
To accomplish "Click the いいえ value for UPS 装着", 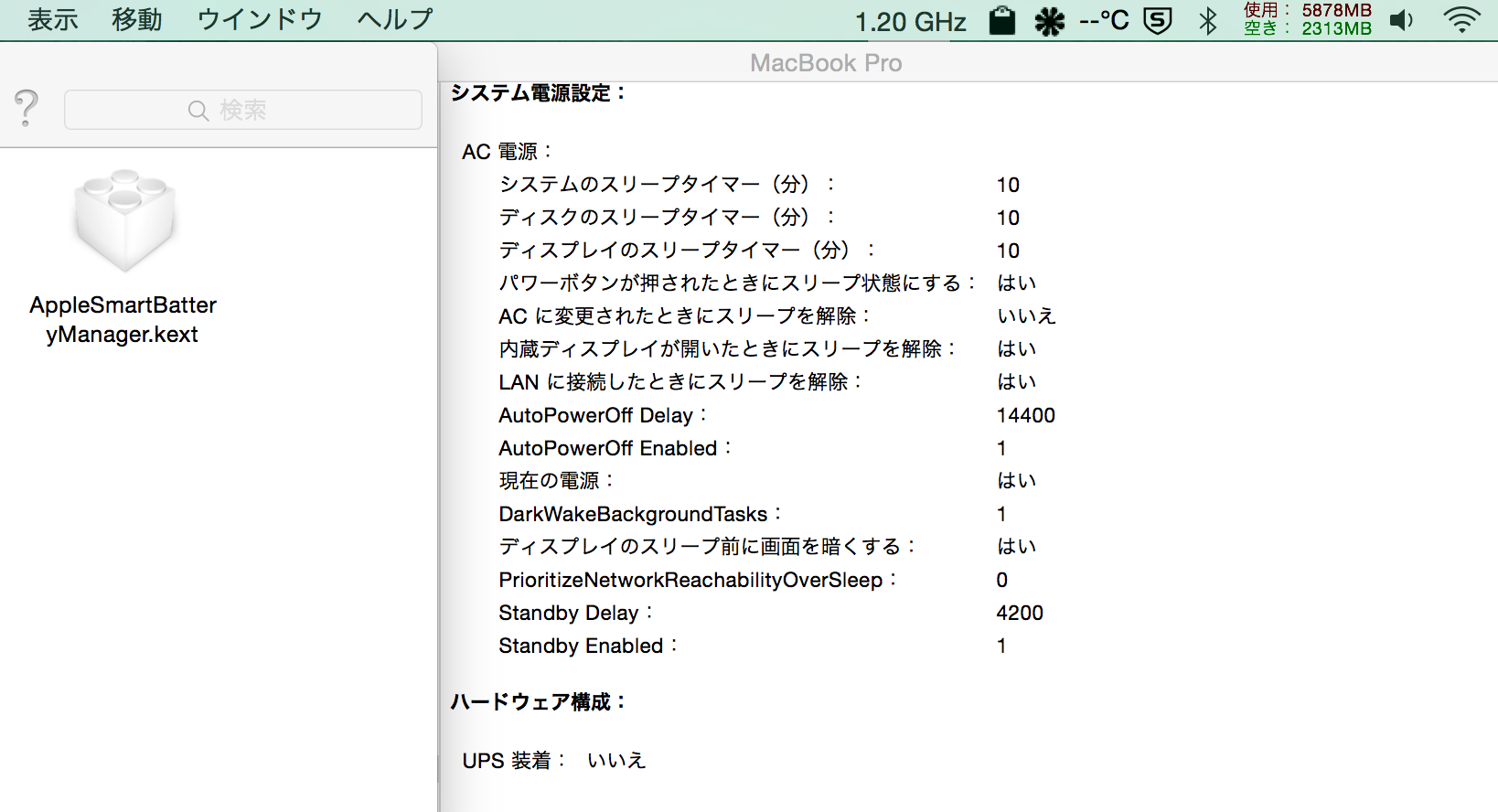I will coord(616,760).
